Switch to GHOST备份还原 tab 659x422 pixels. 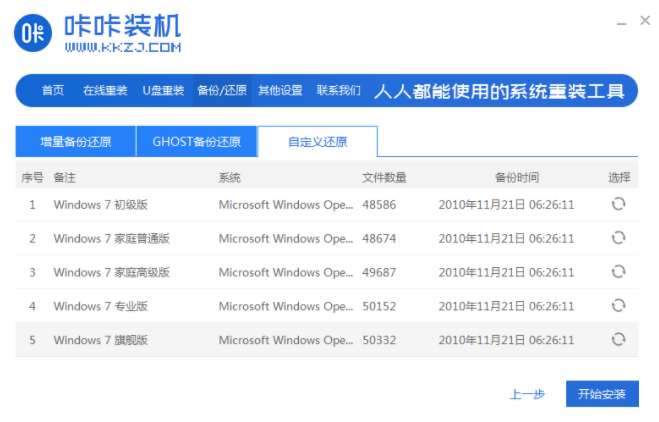click(x=197, y=142)
